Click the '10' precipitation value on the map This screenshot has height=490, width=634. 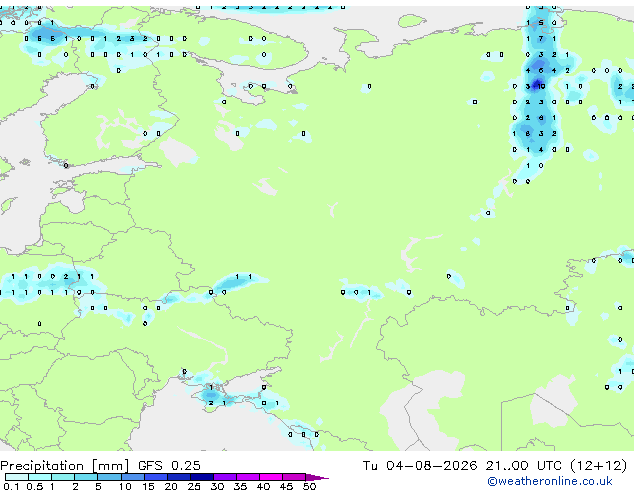(x=541, y=86)
